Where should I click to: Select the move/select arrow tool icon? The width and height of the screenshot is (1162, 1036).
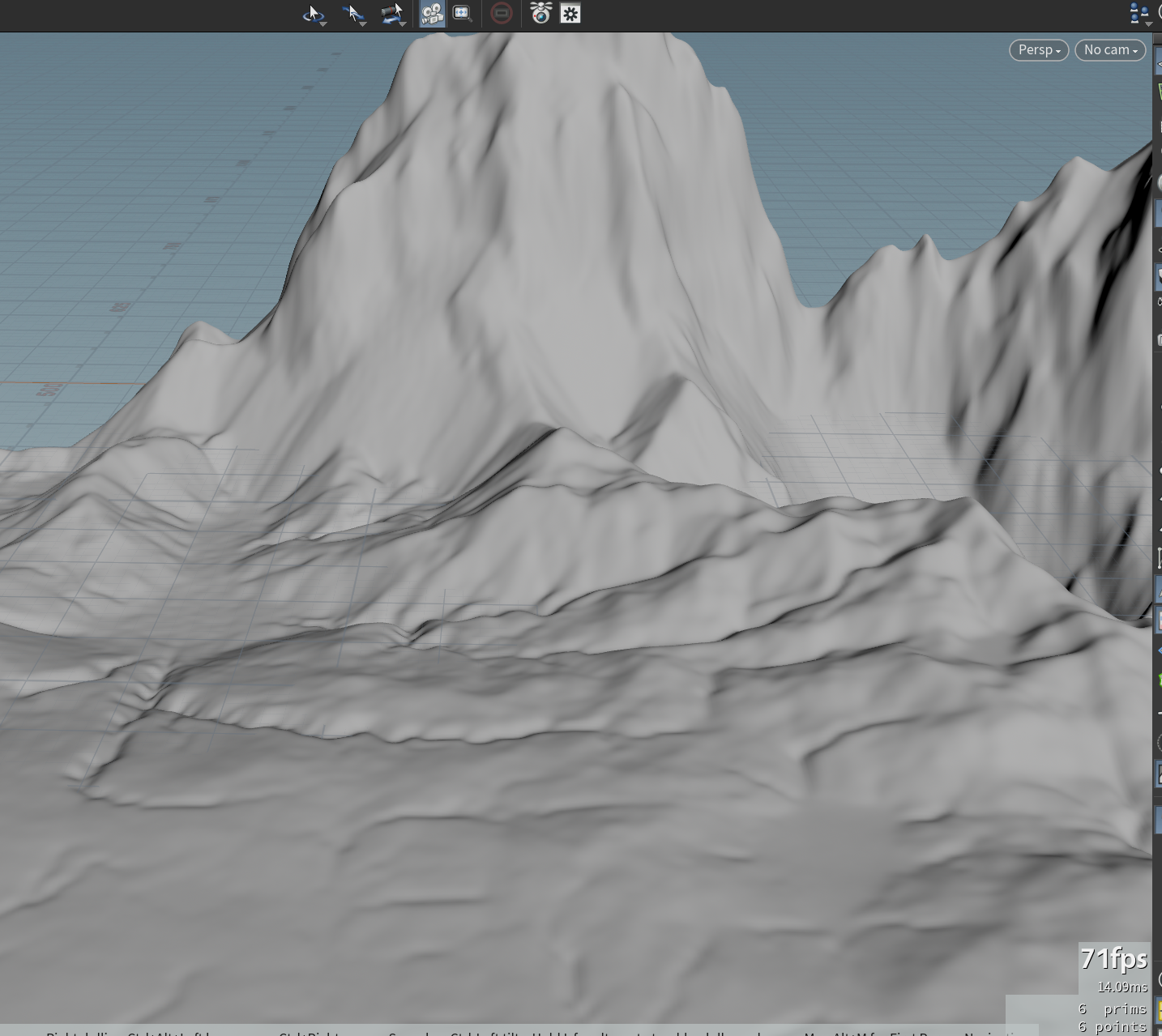pos(352,13)
